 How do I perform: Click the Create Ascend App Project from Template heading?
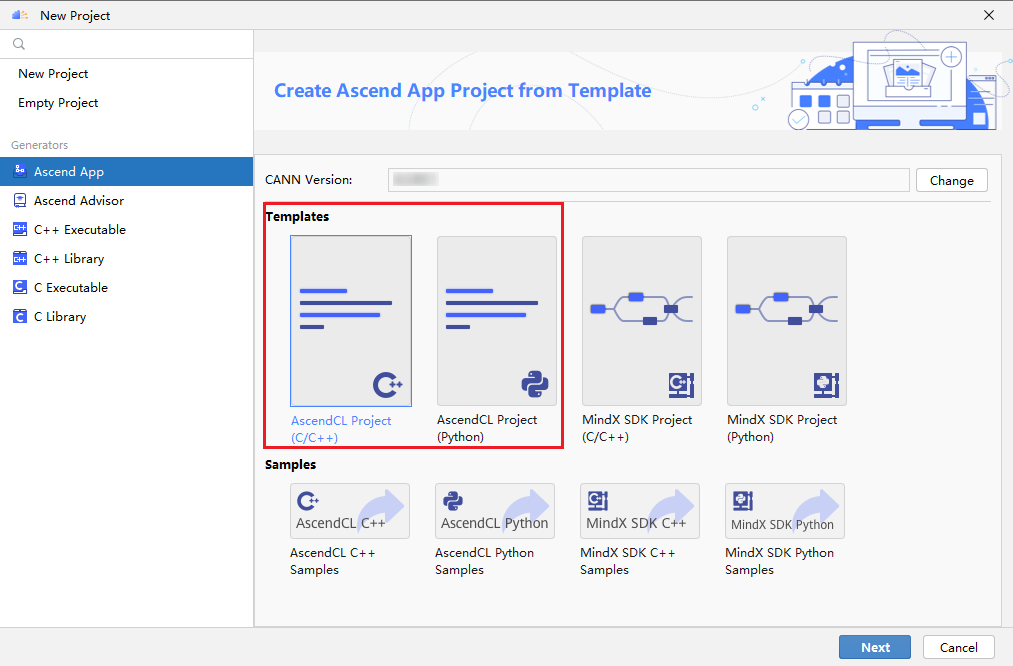pos(463,90)
